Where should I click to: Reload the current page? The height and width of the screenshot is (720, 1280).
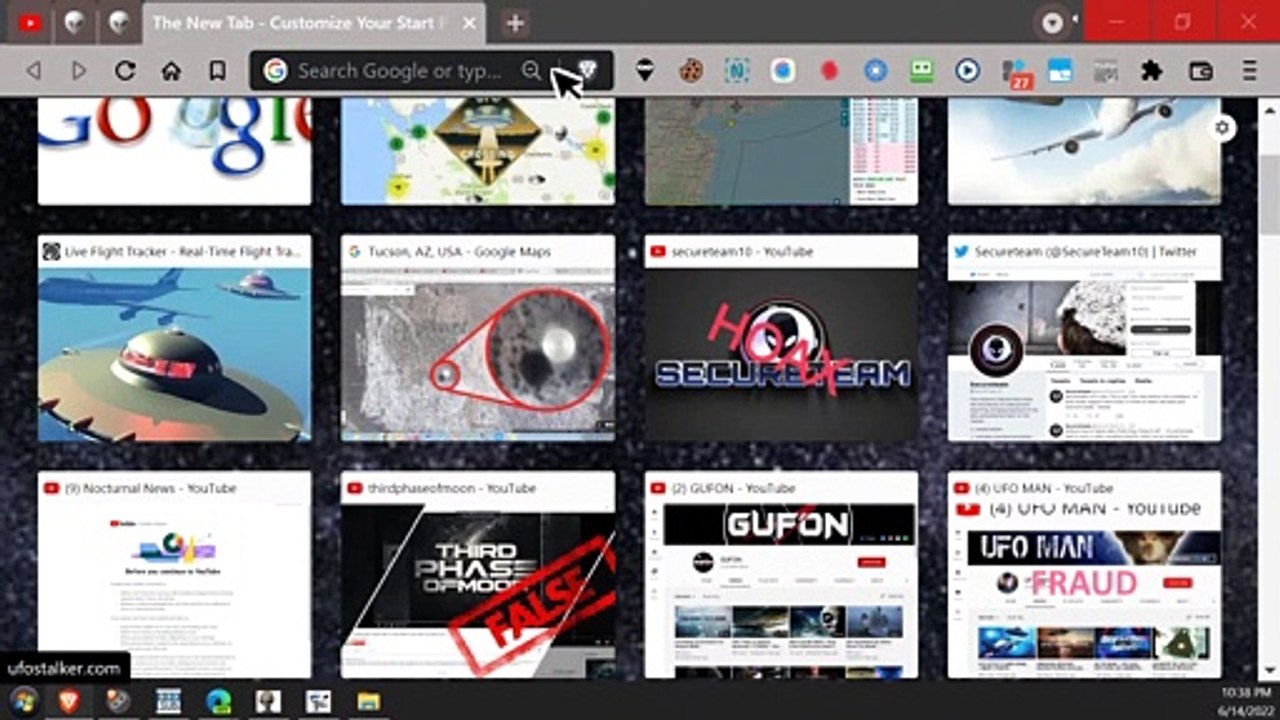[125, 71]
